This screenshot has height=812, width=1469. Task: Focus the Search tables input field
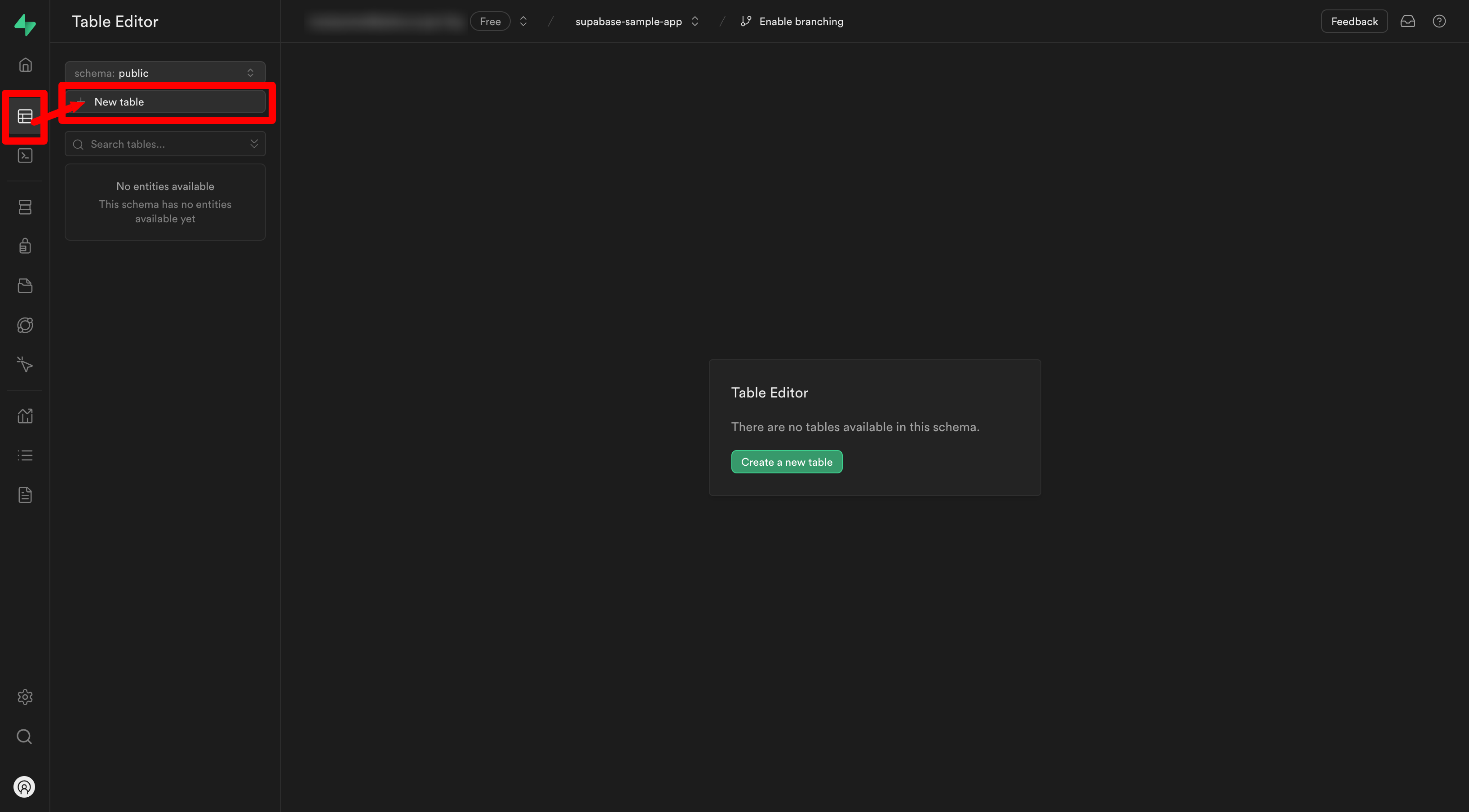pyautogui.click(x=165, y=144)
